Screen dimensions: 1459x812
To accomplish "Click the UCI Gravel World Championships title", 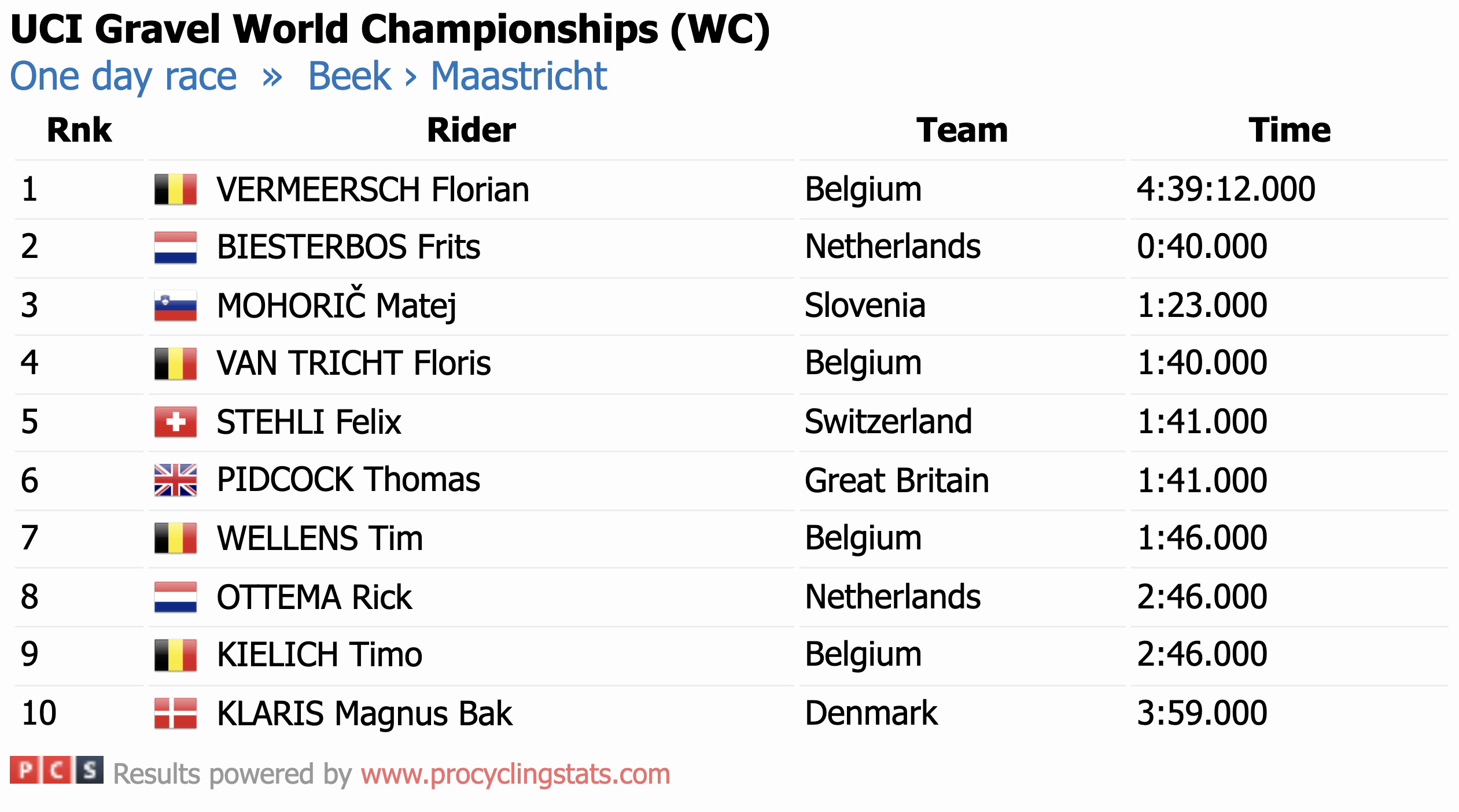I will (390, 29).
